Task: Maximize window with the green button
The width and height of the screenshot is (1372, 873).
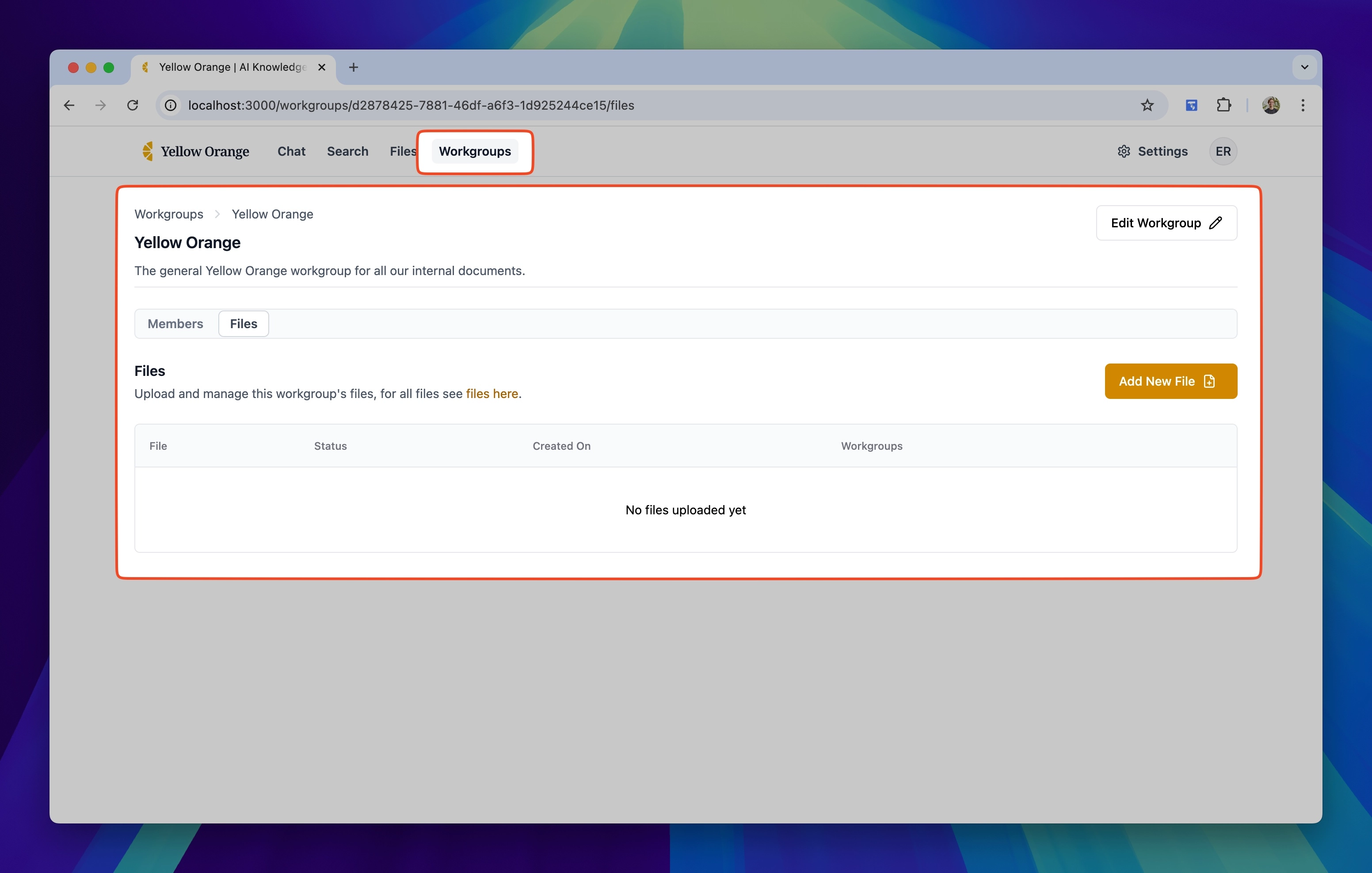Action: click(x=109, y=67)
